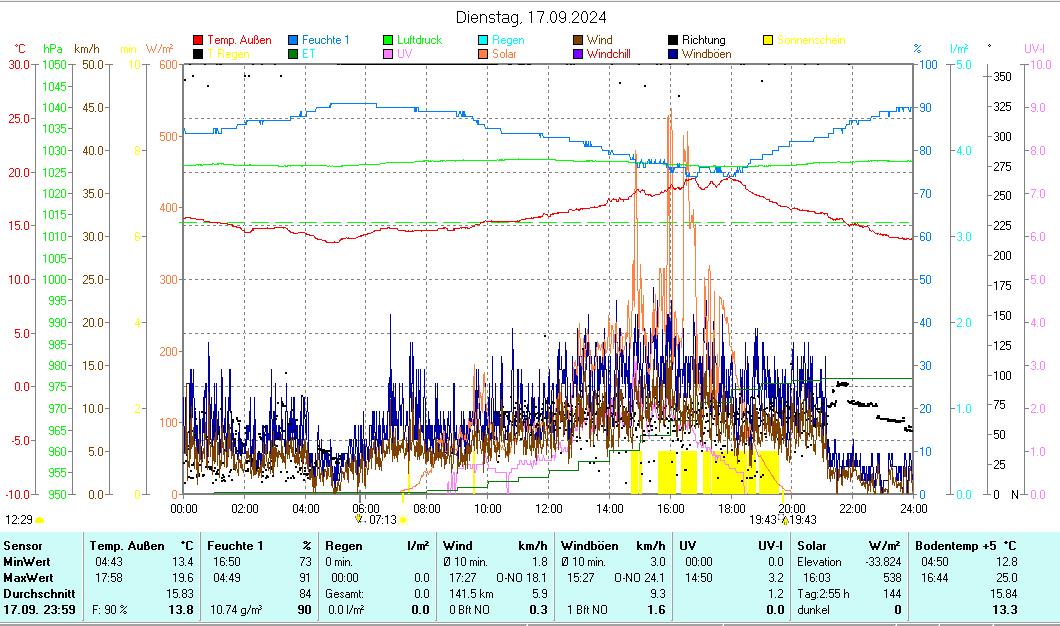Screen dimensions: 1060x626
Task: Click the orange Solar legend square
Action: (483, 54)
